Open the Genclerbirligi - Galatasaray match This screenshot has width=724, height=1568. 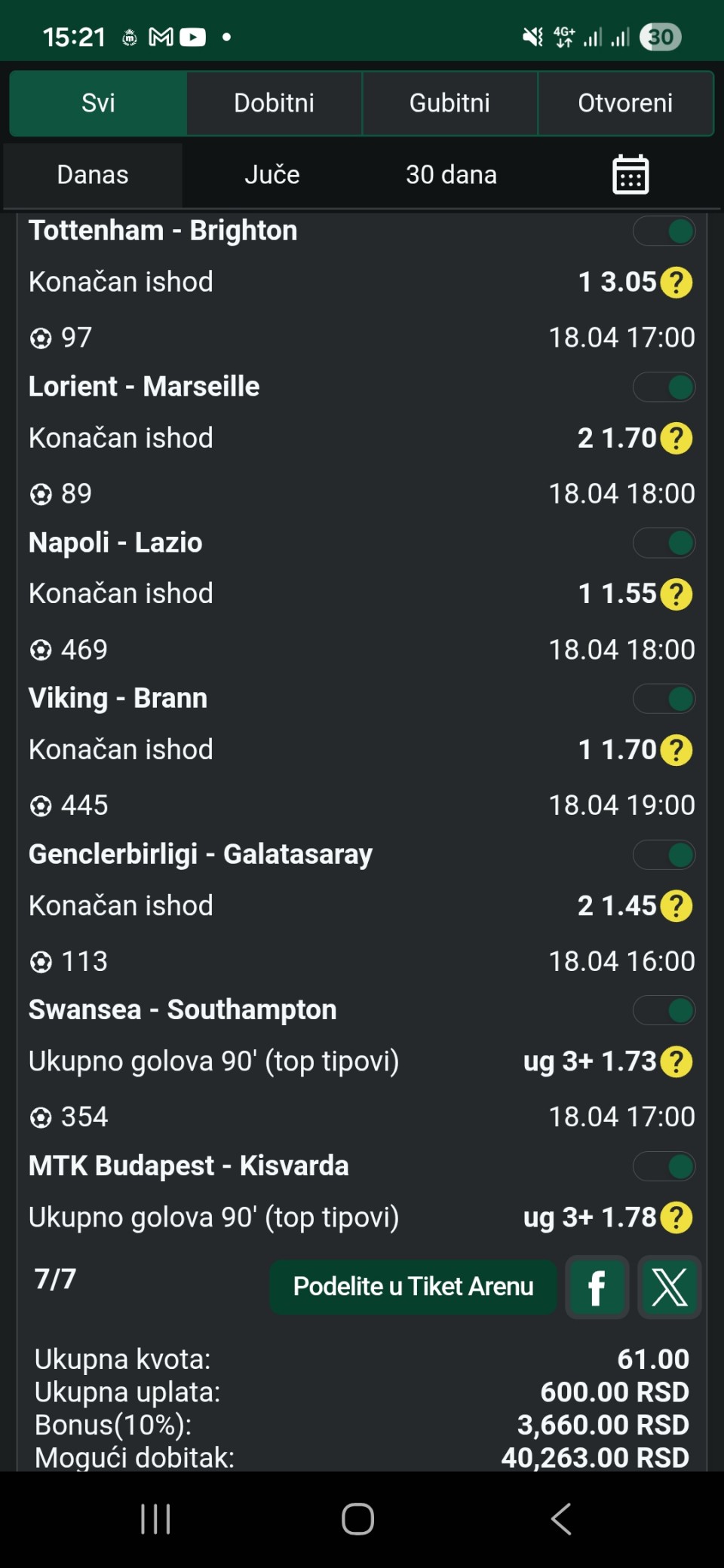(x=201, y=855)
